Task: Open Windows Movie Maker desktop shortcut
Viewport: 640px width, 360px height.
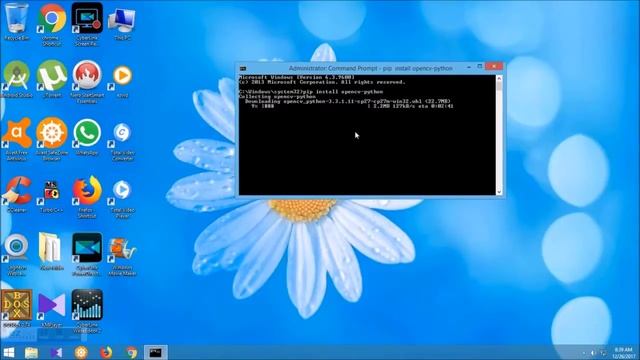Action: (x=122, y=257)
